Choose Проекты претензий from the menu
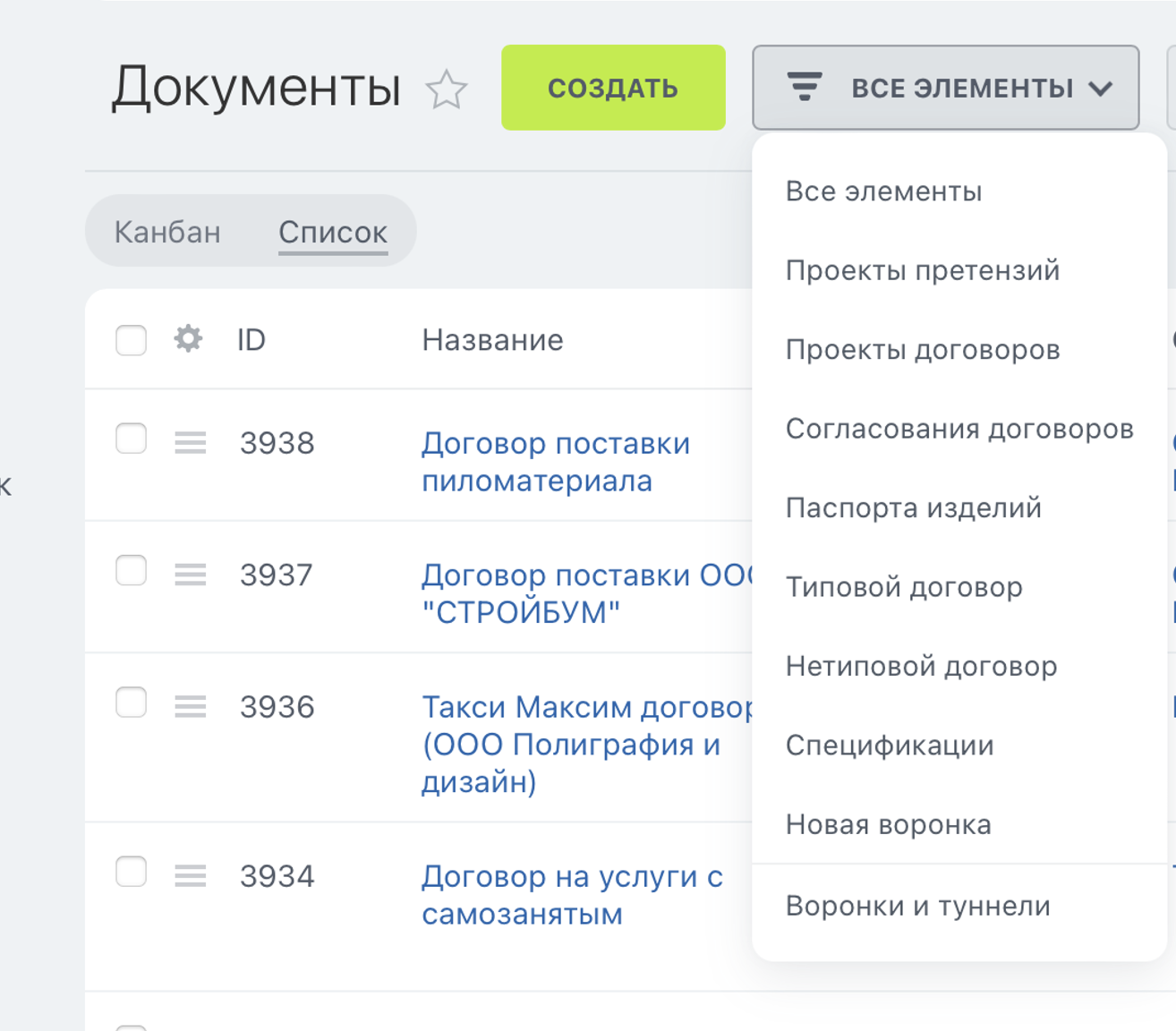 point(922,269)
